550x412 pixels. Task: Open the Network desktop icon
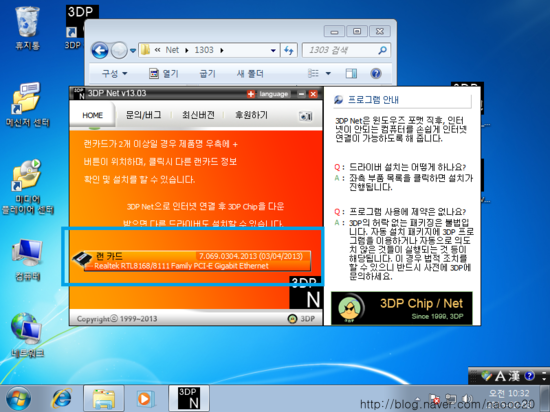tap(27, 335)
